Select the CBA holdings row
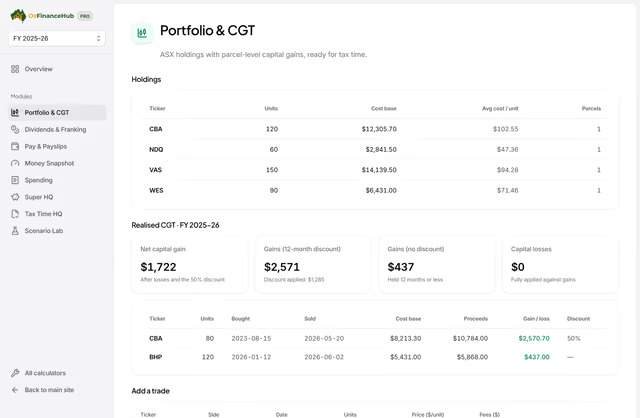 pyautogui.click(x=375, y=129)
